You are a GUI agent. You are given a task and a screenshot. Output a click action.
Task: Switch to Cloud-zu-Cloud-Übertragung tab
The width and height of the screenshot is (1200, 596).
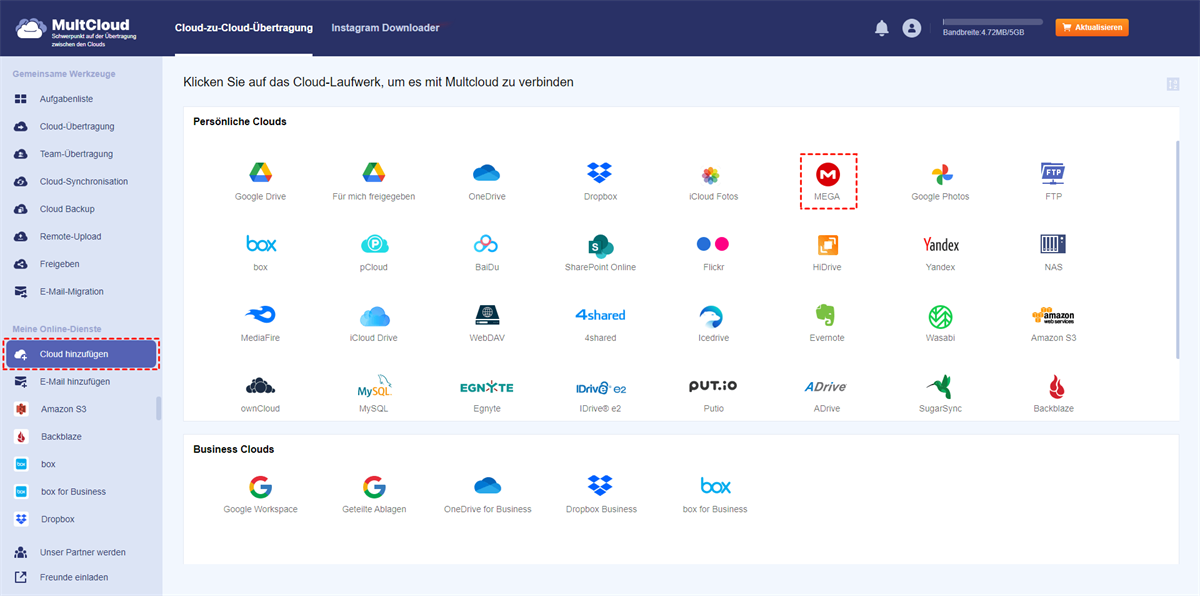coord(243,28)
